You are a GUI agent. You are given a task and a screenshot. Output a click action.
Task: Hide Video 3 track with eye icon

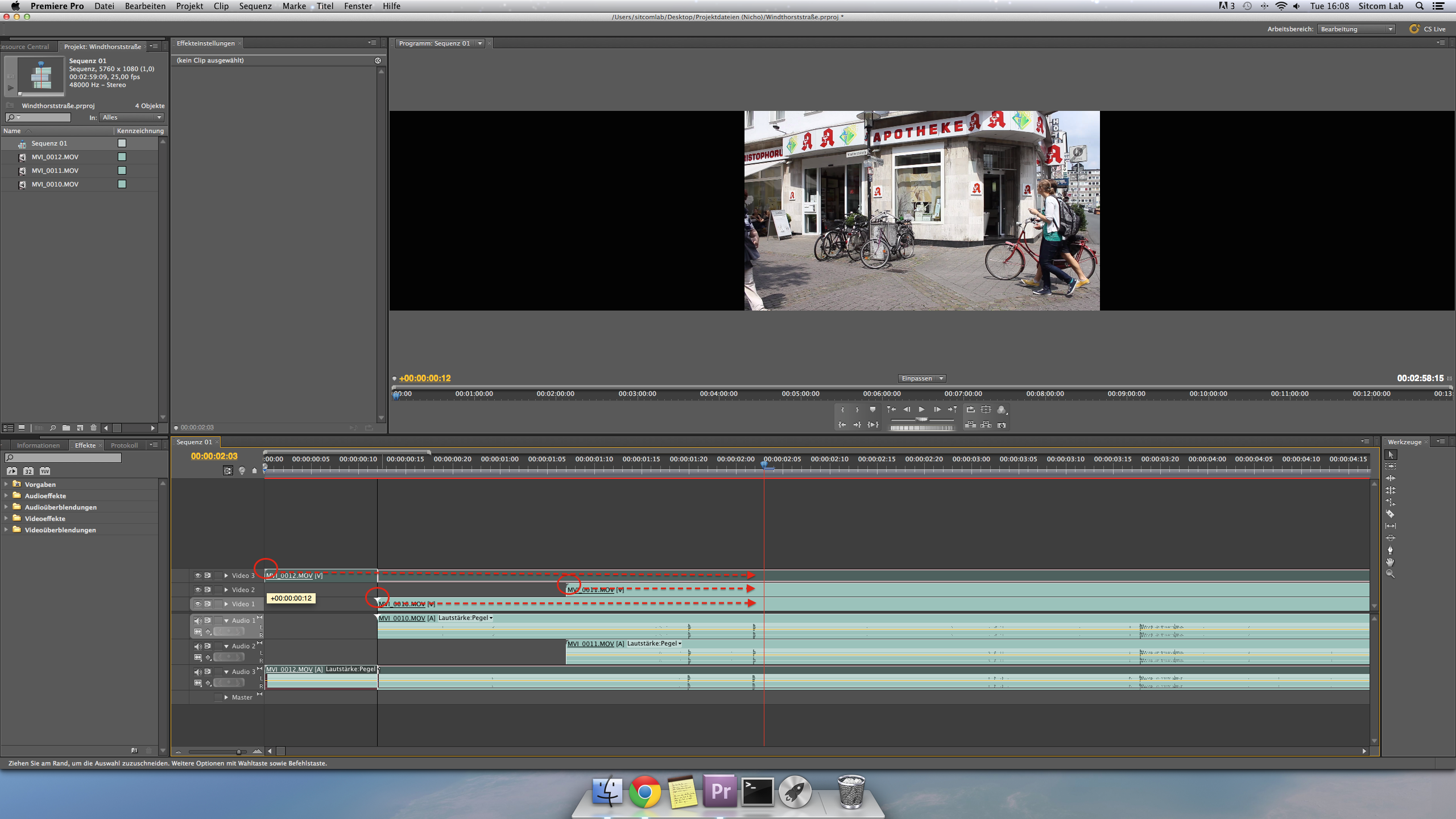pos(197,576)
